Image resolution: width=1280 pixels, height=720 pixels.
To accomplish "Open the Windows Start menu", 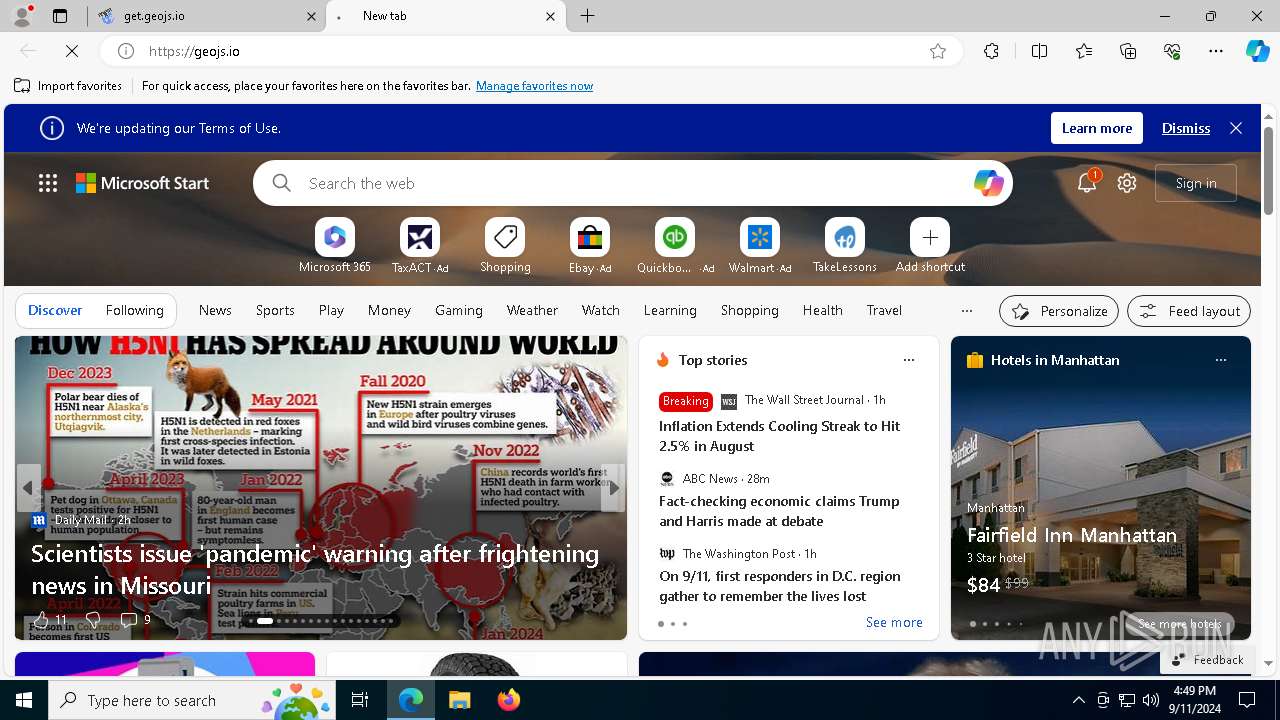I will [24, 700].
